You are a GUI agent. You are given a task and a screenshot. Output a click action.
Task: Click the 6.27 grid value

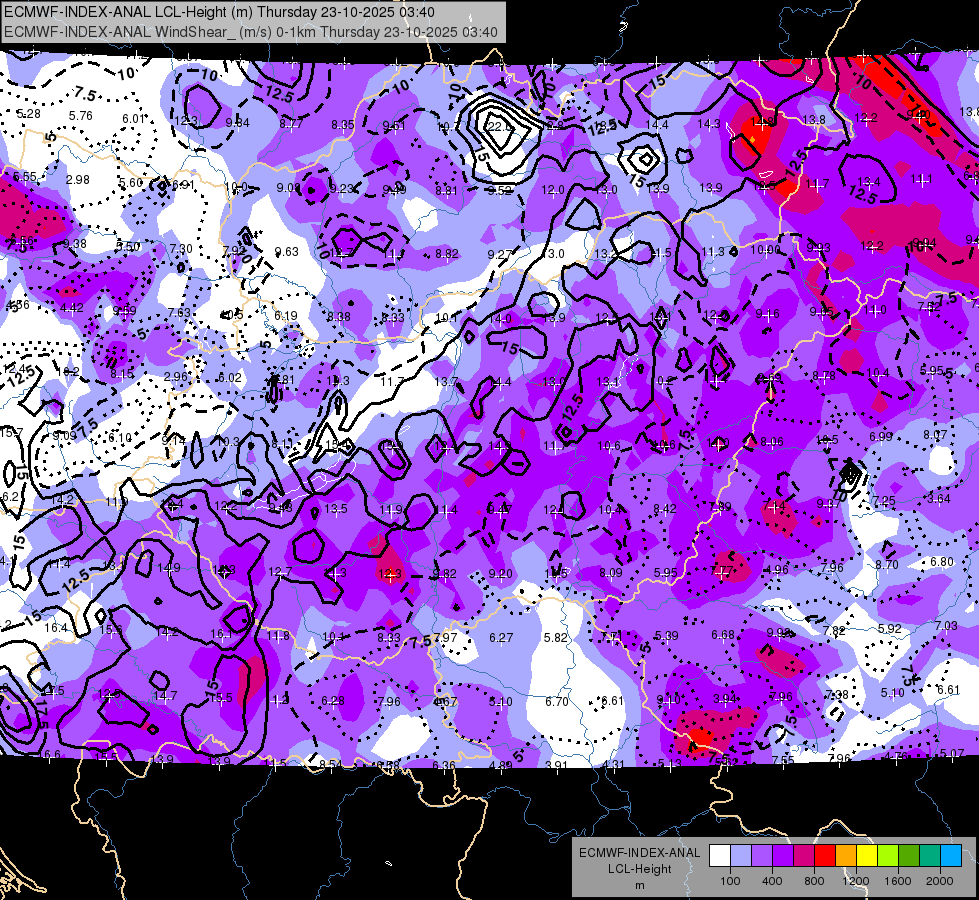[x=501, y=638]
